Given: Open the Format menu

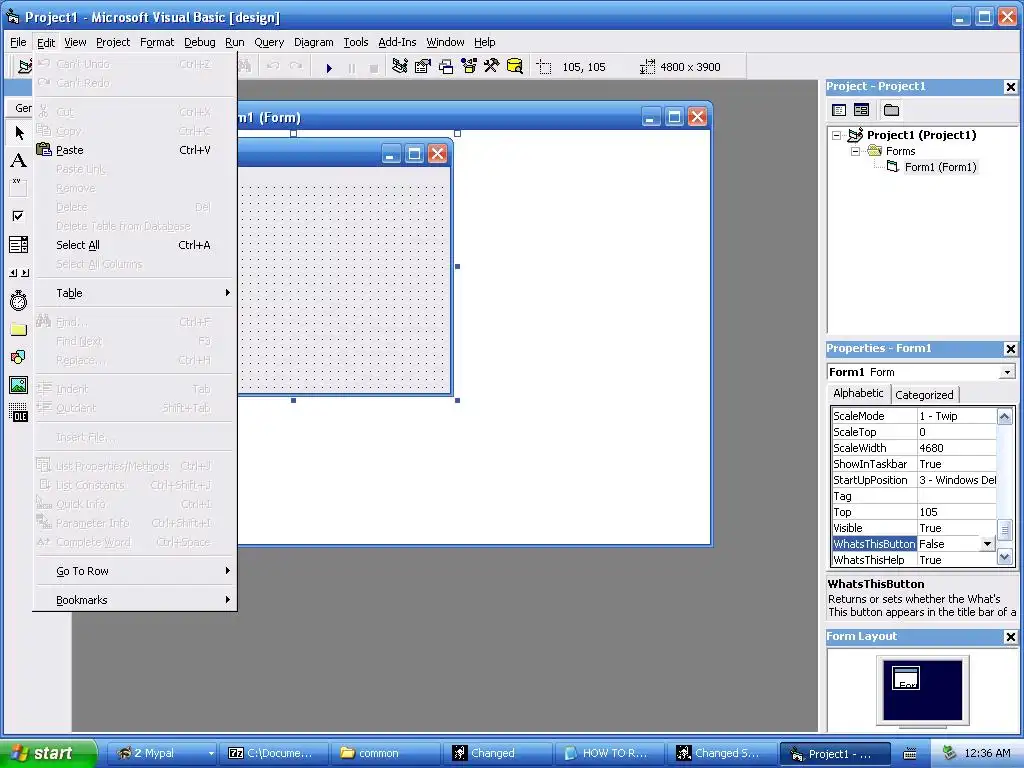Looking at the screenshot, I should click(157, 42).
